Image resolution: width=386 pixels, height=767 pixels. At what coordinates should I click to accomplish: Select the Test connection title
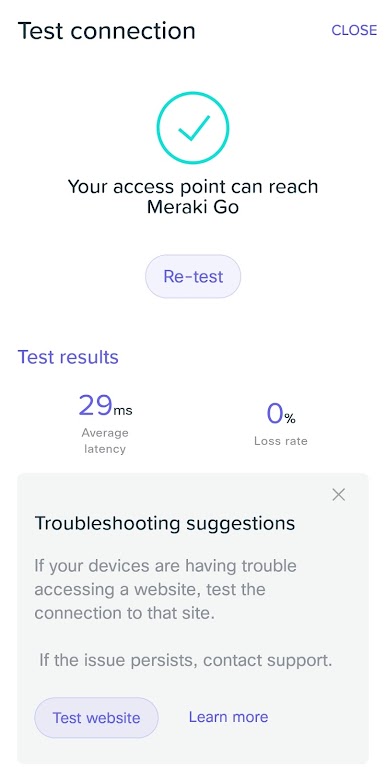(107, 31)
